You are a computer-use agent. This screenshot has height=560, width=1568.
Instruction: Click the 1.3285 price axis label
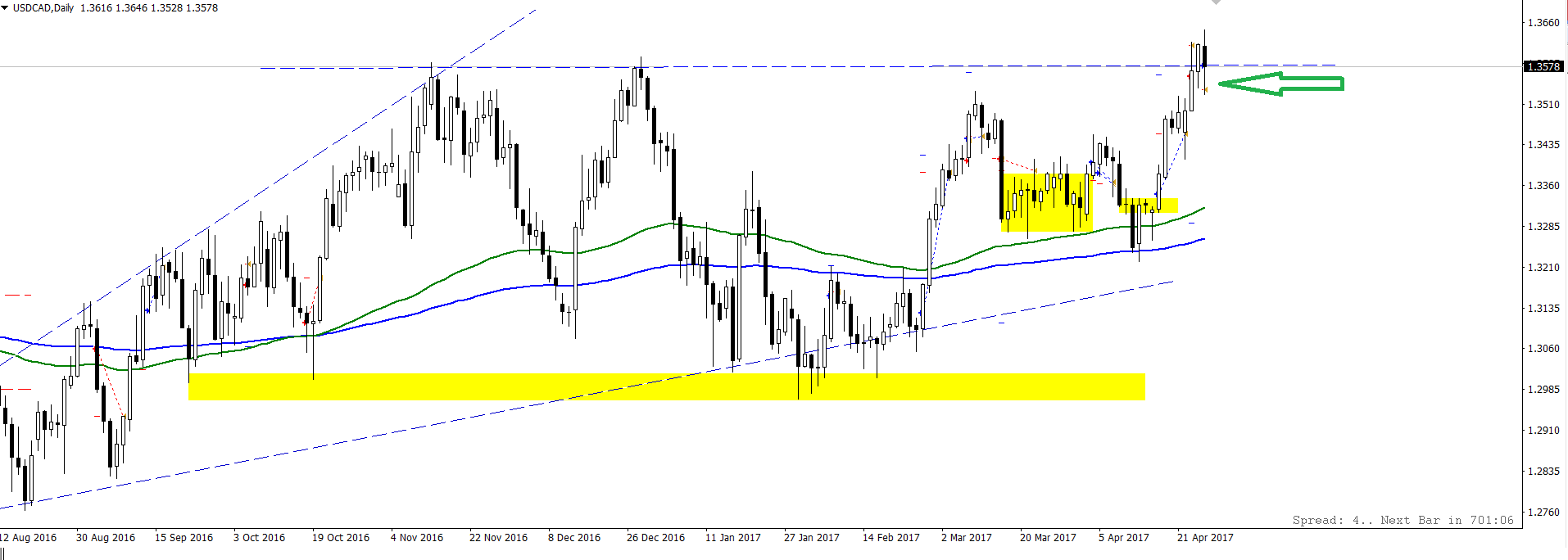coord(1543,227)
